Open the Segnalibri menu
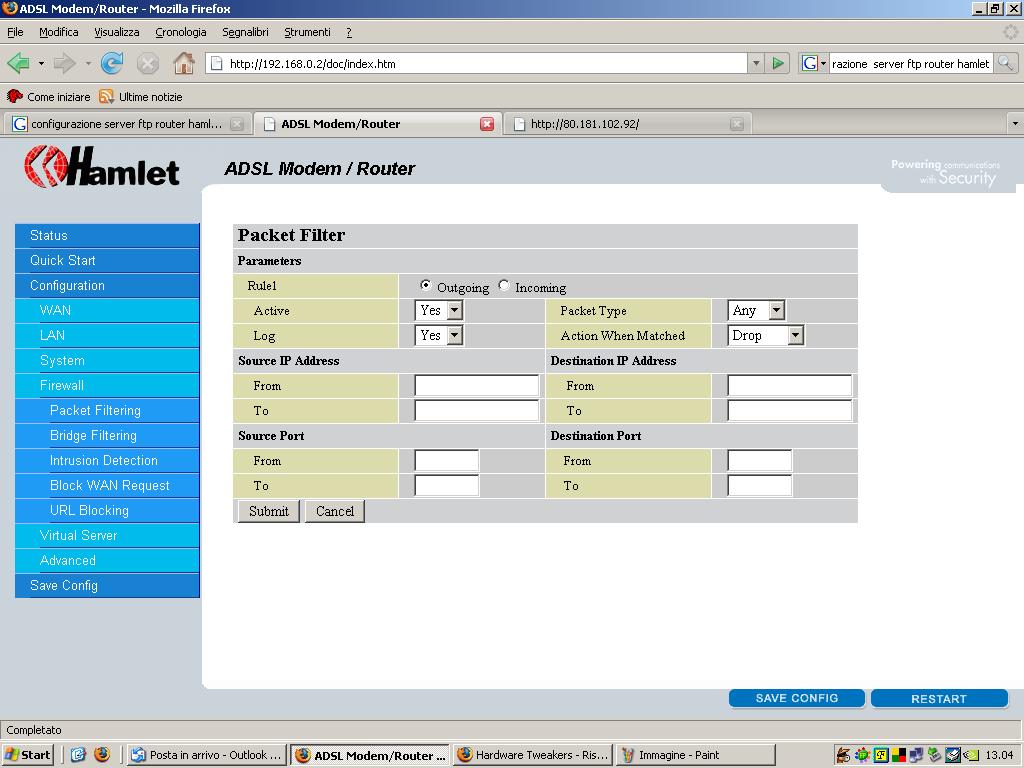1024x768 pixels. (245, 32)
